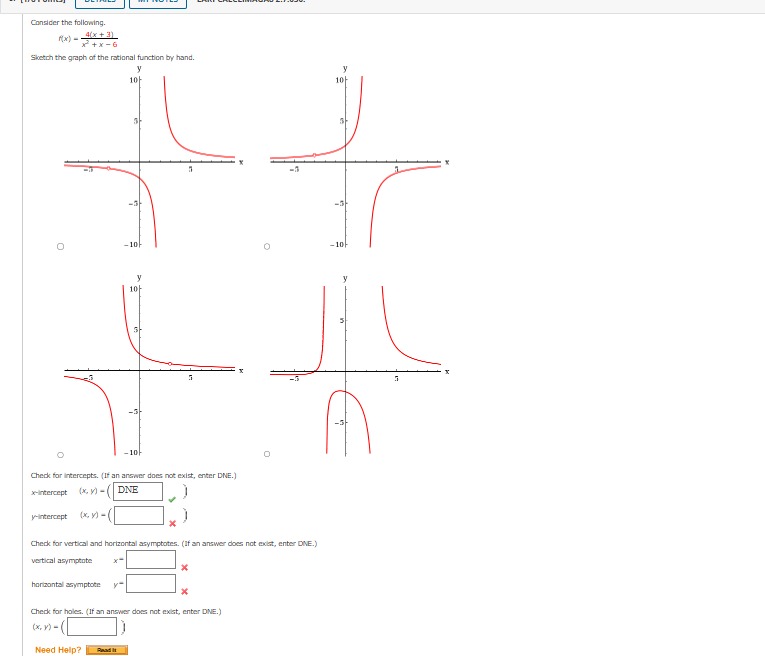Viewport: 765px width, 656px height.
Task: Click the vertical asymptote x input field
Action: tap(151, 559)
